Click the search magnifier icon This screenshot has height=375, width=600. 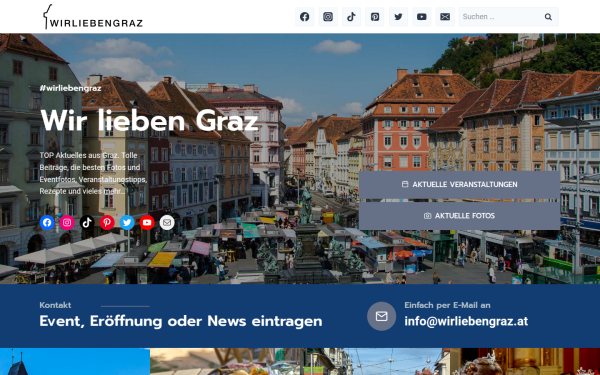point(548,17)
